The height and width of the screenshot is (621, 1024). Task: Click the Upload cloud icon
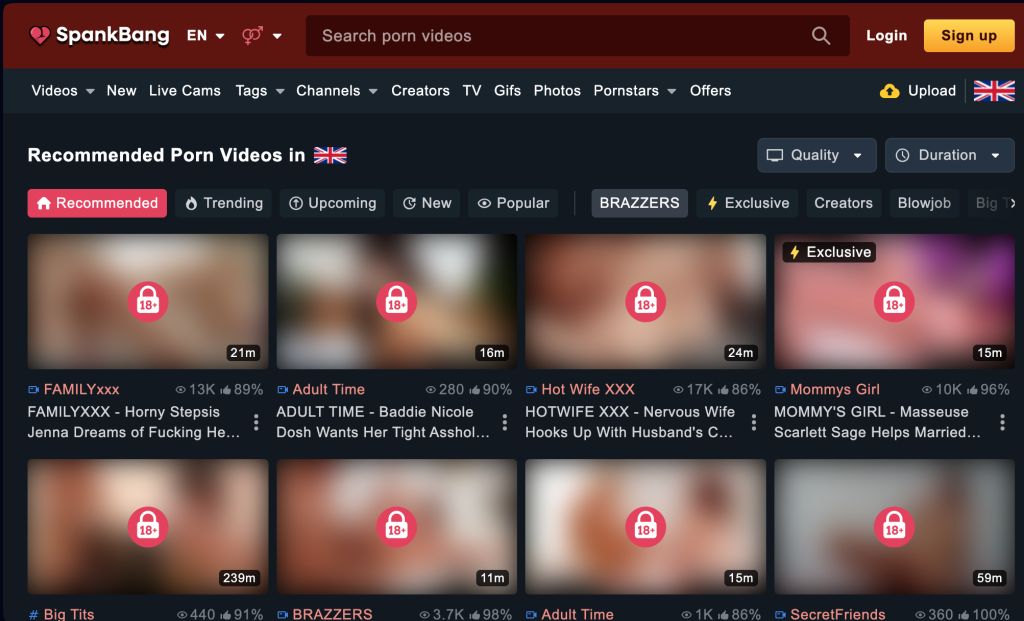(889, 91)
